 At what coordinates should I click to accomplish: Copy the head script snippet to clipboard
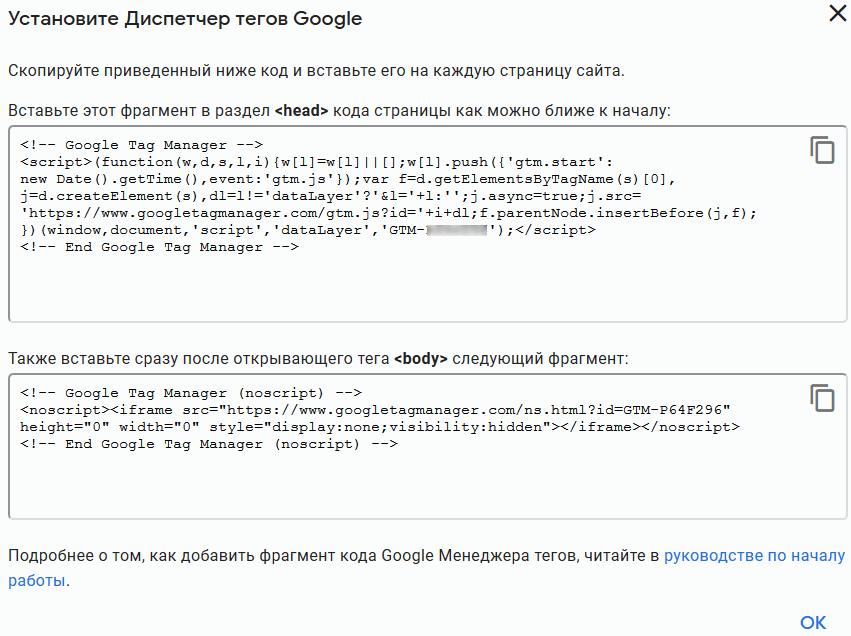coord(822,150)
